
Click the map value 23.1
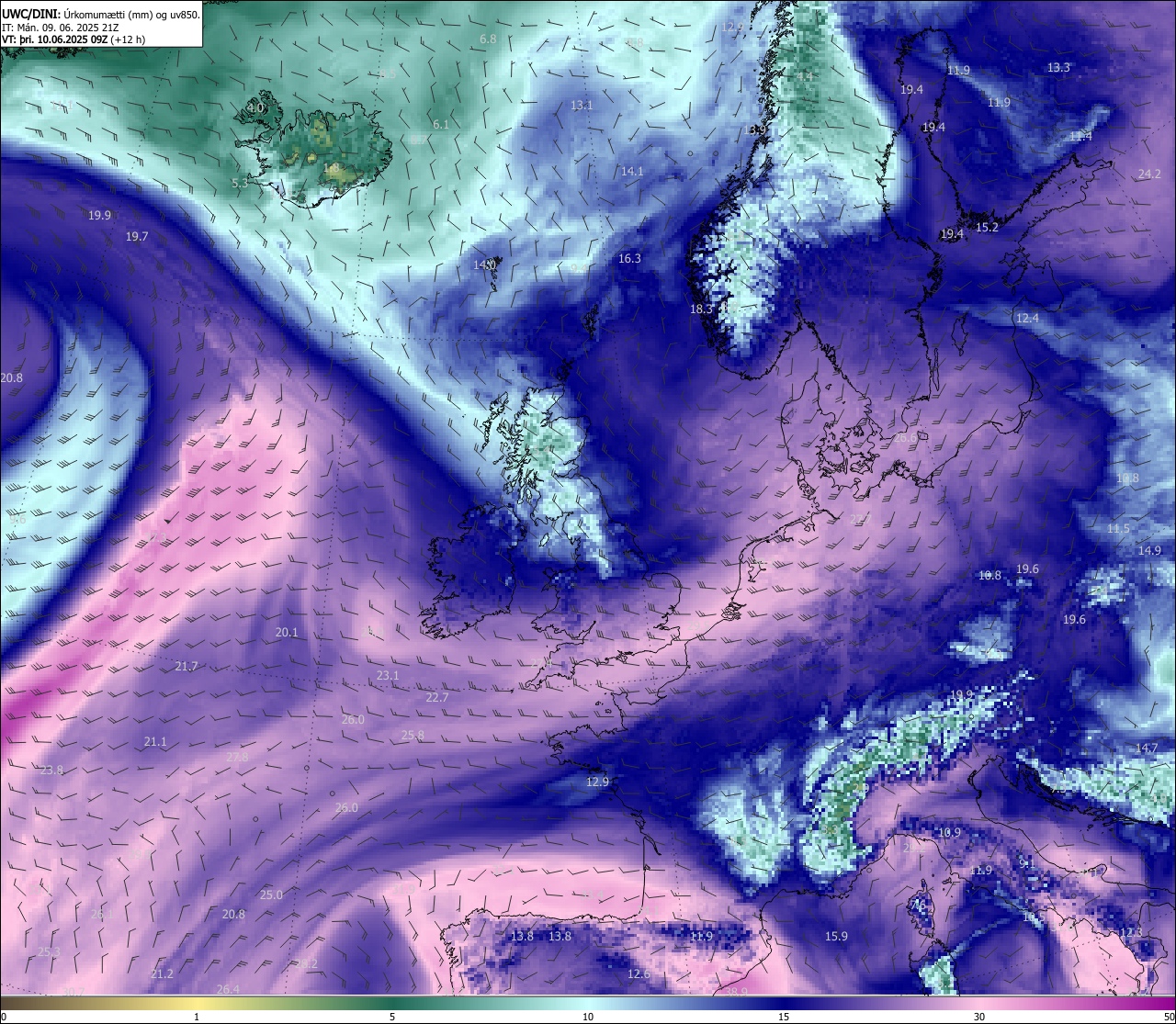coord(388,675)
